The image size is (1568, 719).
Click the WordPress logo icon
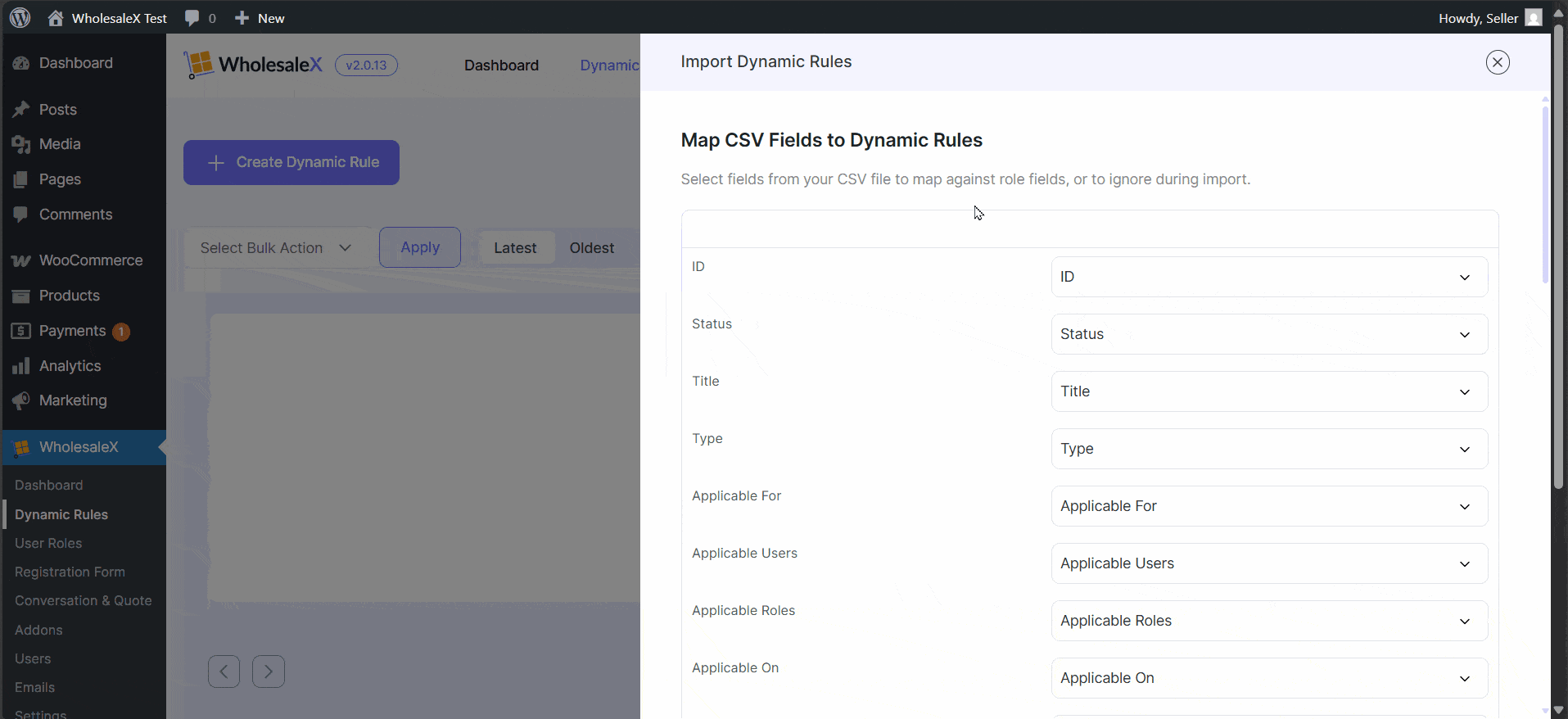pyautogui.click(x=20, y=17)
